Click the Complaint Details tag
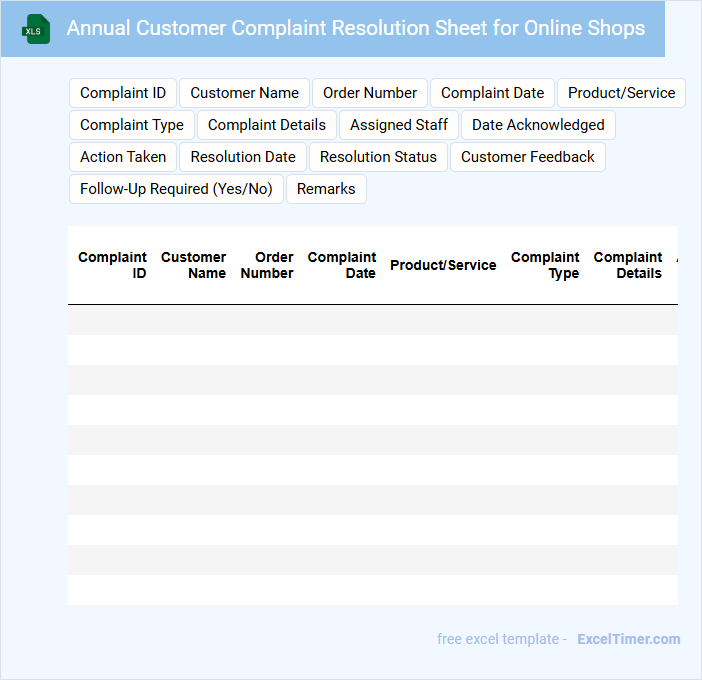This screenshot has width=702, height=680. [267, 125]
